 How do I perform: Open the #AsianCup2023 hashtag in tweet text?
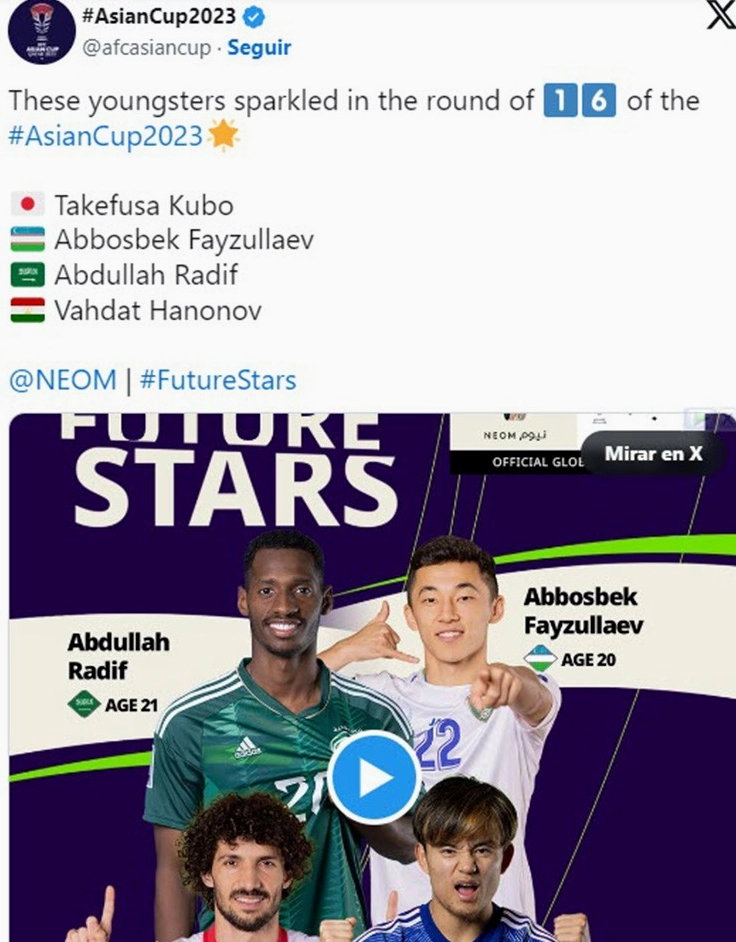click(x=105, y=136)
